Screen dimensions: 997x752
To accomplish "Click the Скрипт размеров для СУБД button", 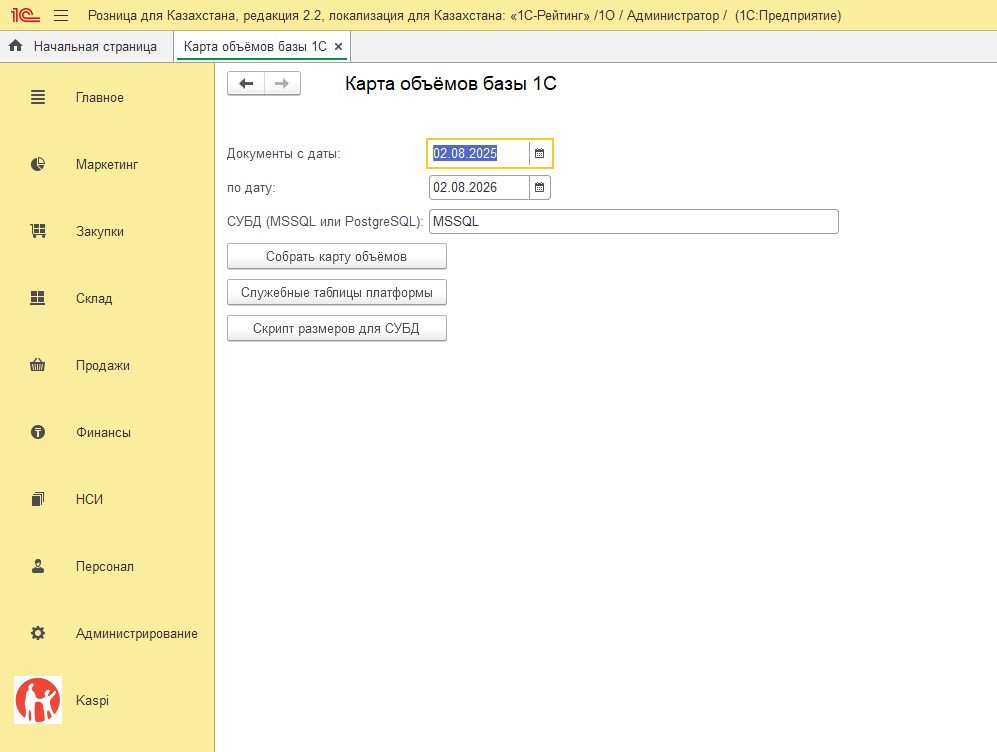I will [337, 329].
